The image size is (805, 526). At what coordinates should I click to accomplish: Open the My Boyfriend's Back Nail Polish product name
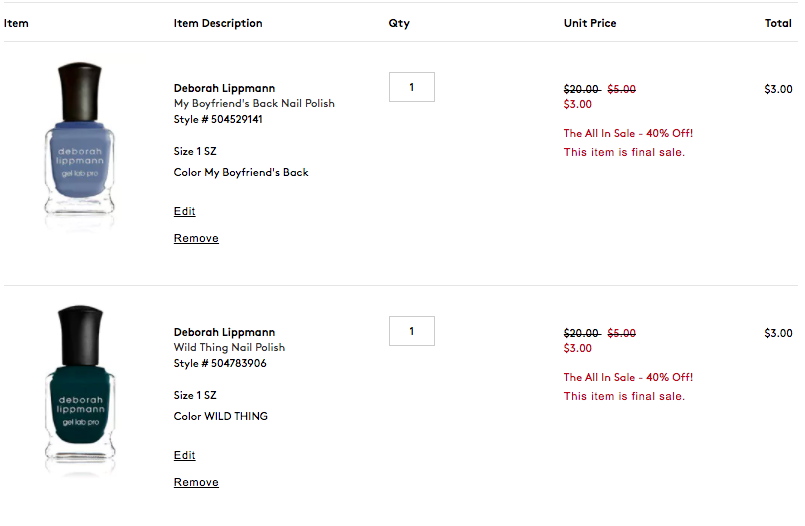pyautogui.click(x=254, y=103)
